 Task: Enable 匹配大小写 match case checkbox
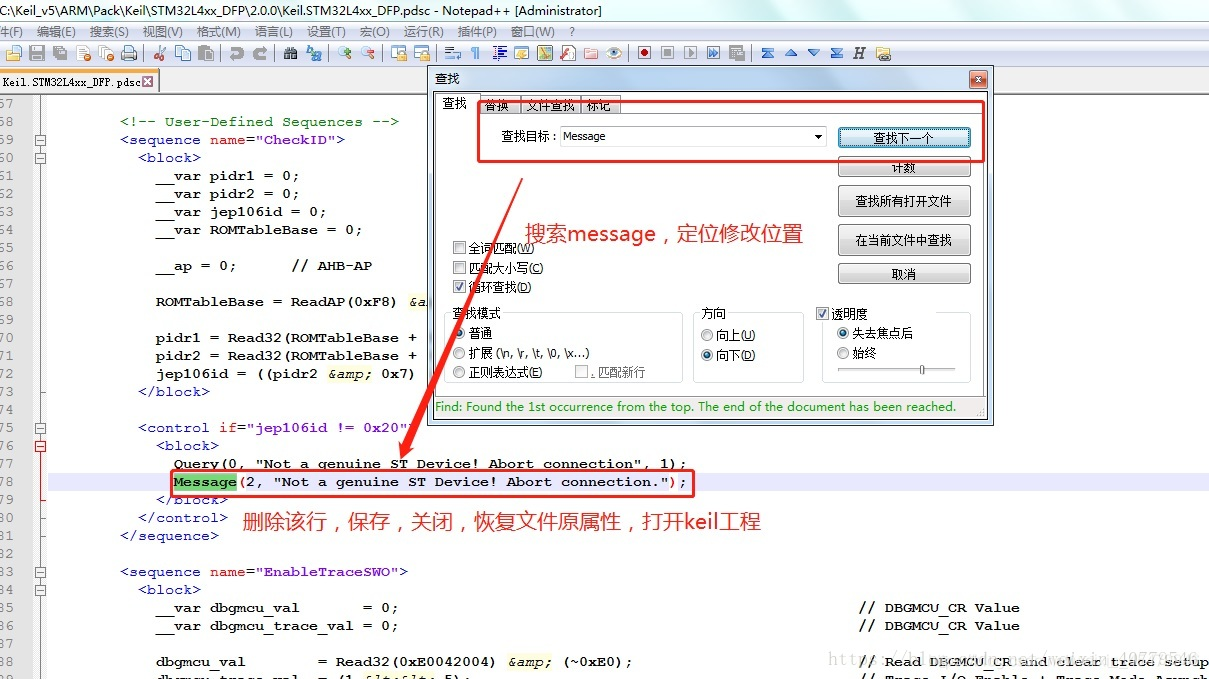coord(460,267)
